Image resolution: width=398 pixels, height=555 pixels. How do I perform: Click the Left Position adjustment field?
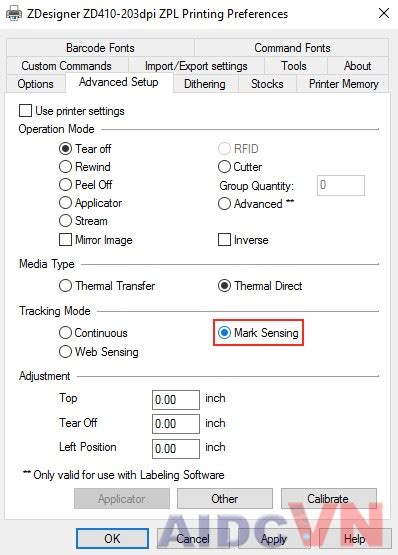[176, 449]
